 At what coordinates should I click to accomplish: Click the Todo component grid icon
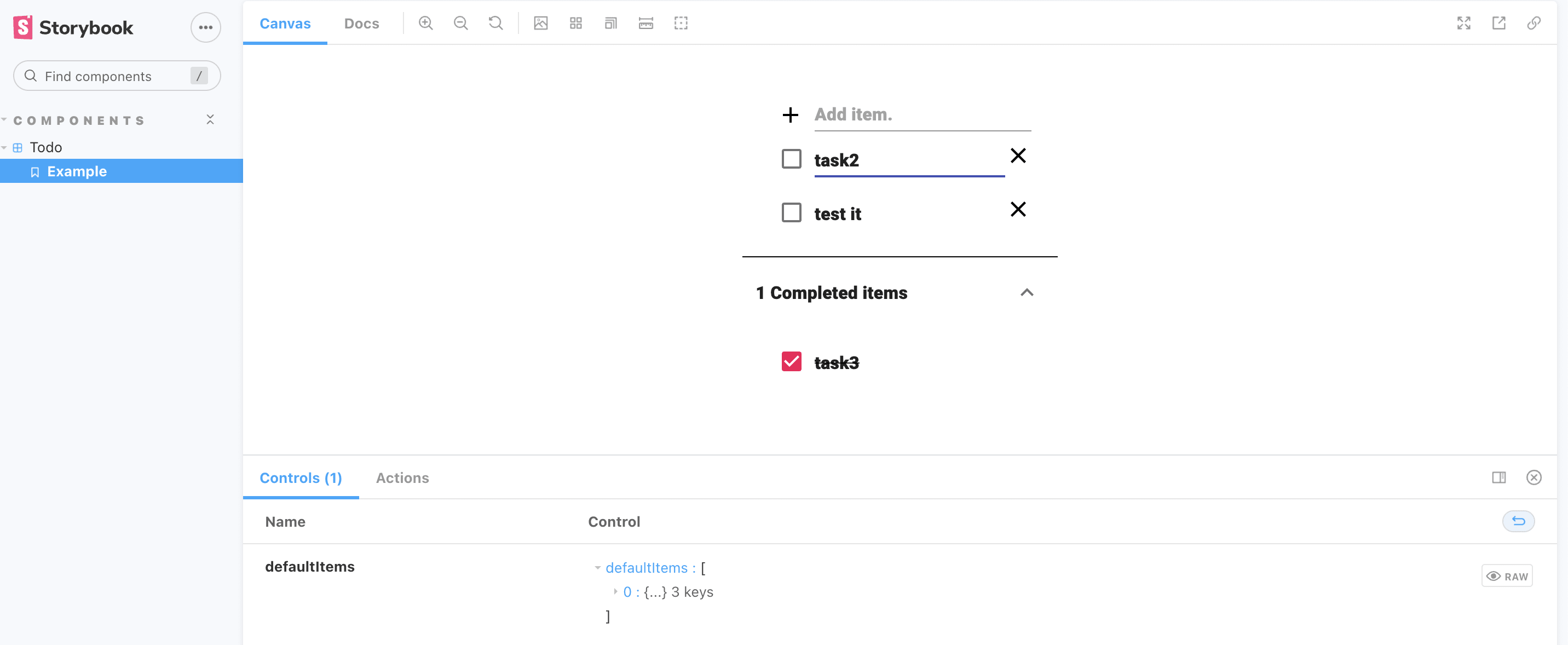tap(18, 147)
